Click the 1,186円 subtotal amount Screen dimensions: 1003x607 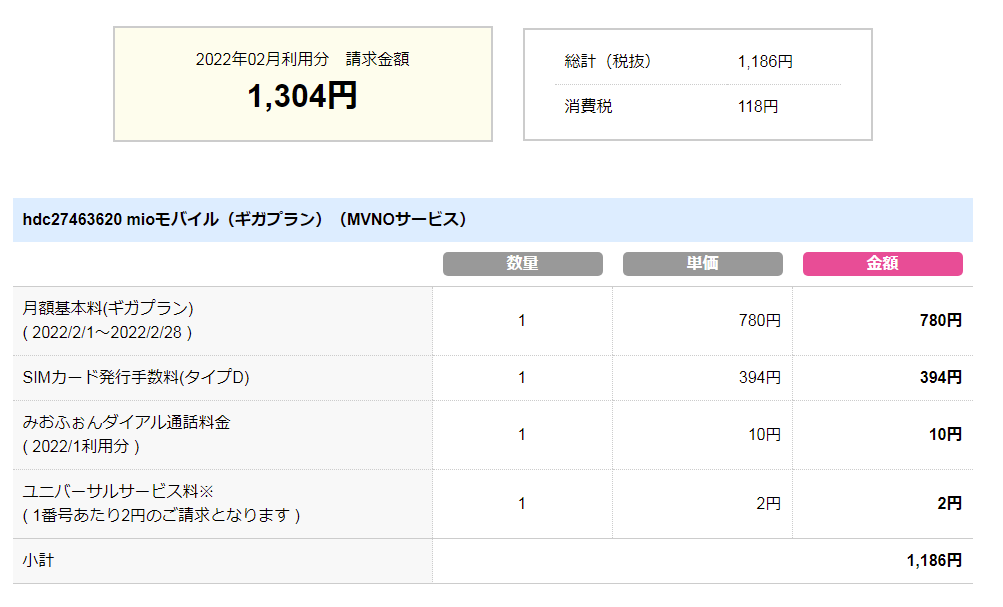[x=935, y=561]
